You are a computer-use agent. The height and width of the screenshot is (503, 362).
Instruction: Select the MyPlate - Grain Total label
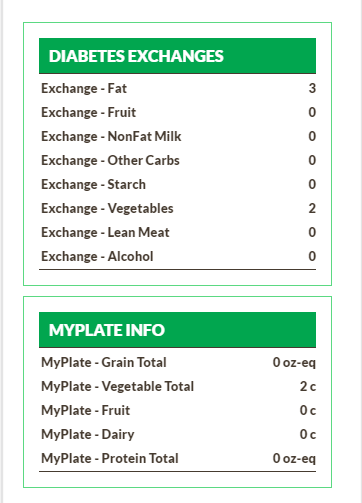pos(104,363)
